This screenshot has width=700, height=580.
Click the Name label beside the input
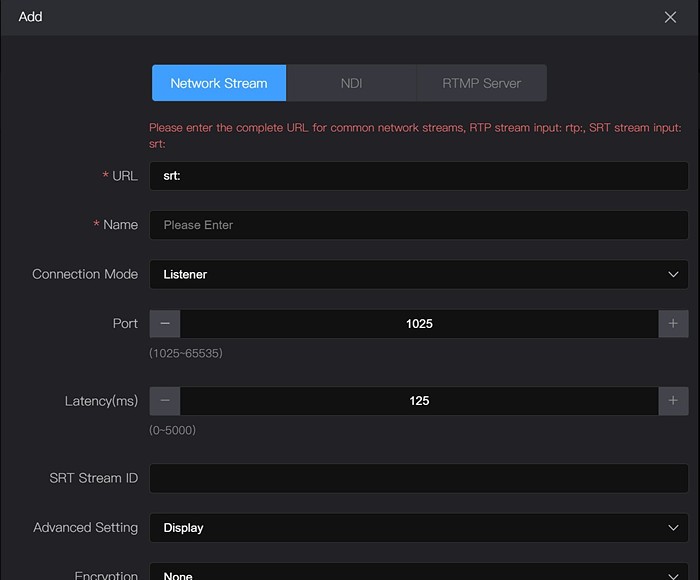click(x=120, y=225)
